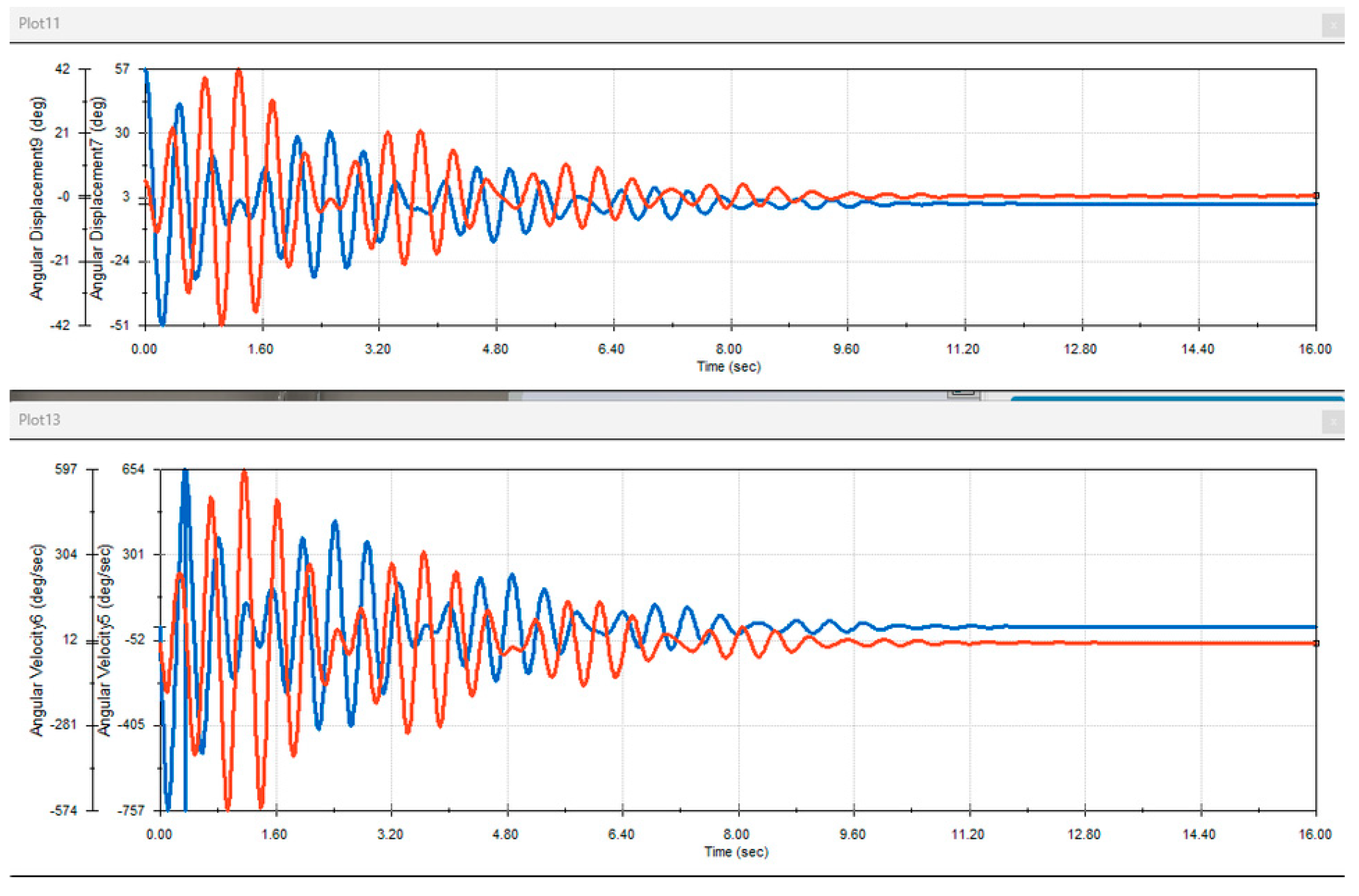Click red curve end marker in Plot13
Screen dimensions: 1359x896
pyautogui.click(x=1316, y=644)
